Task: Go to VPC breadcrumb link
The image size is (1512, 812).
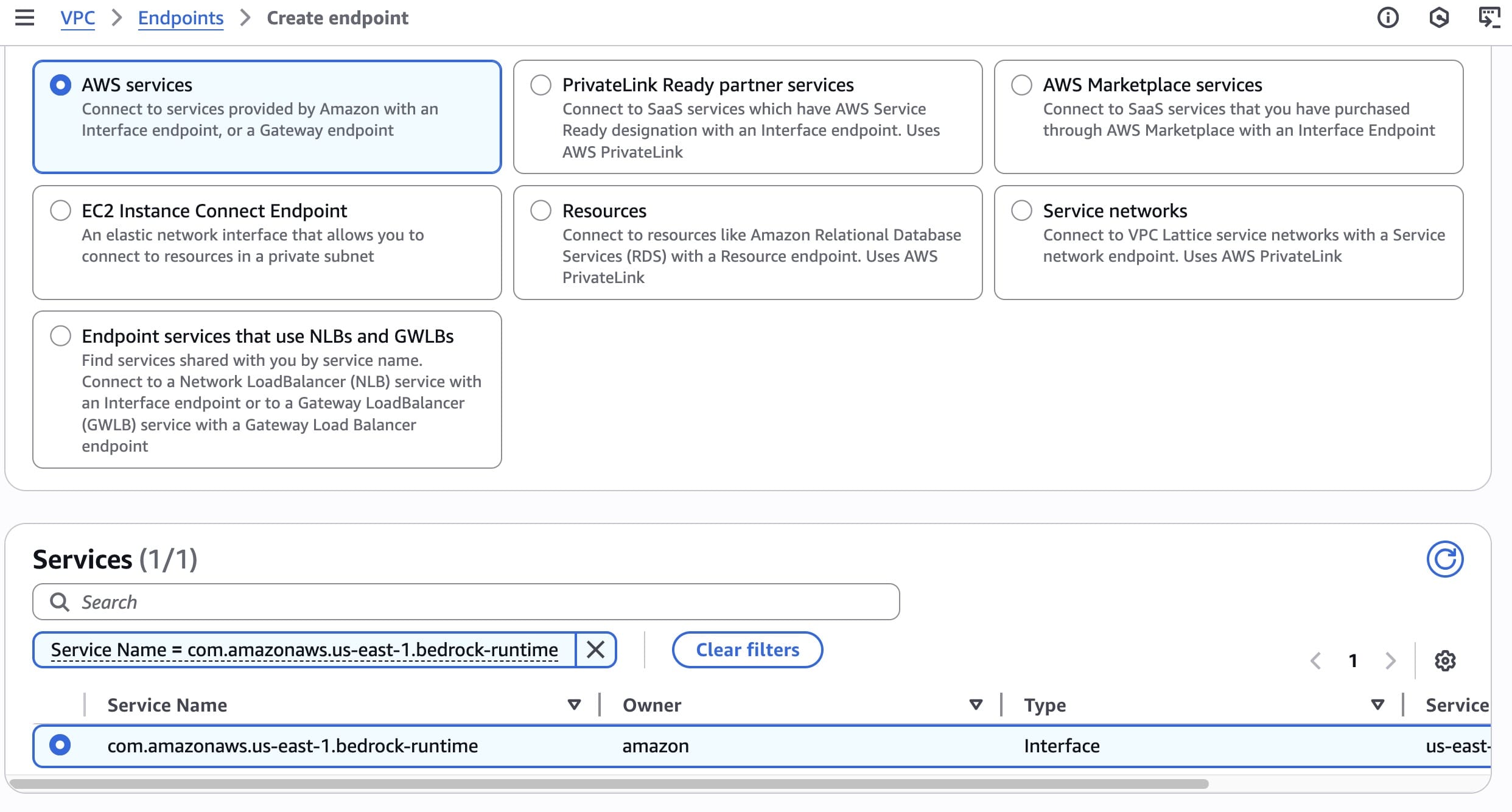Action: (78, 18)
